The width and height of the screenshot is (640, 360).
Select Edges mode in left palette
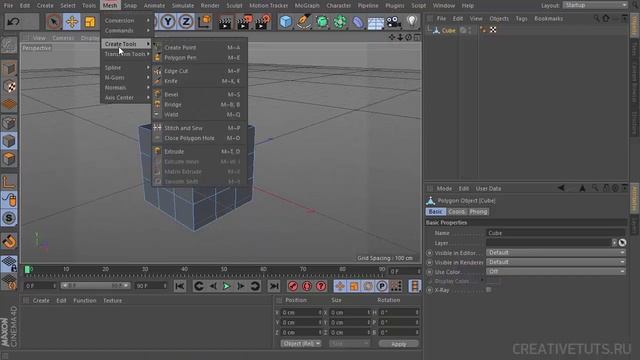point(9,140)
